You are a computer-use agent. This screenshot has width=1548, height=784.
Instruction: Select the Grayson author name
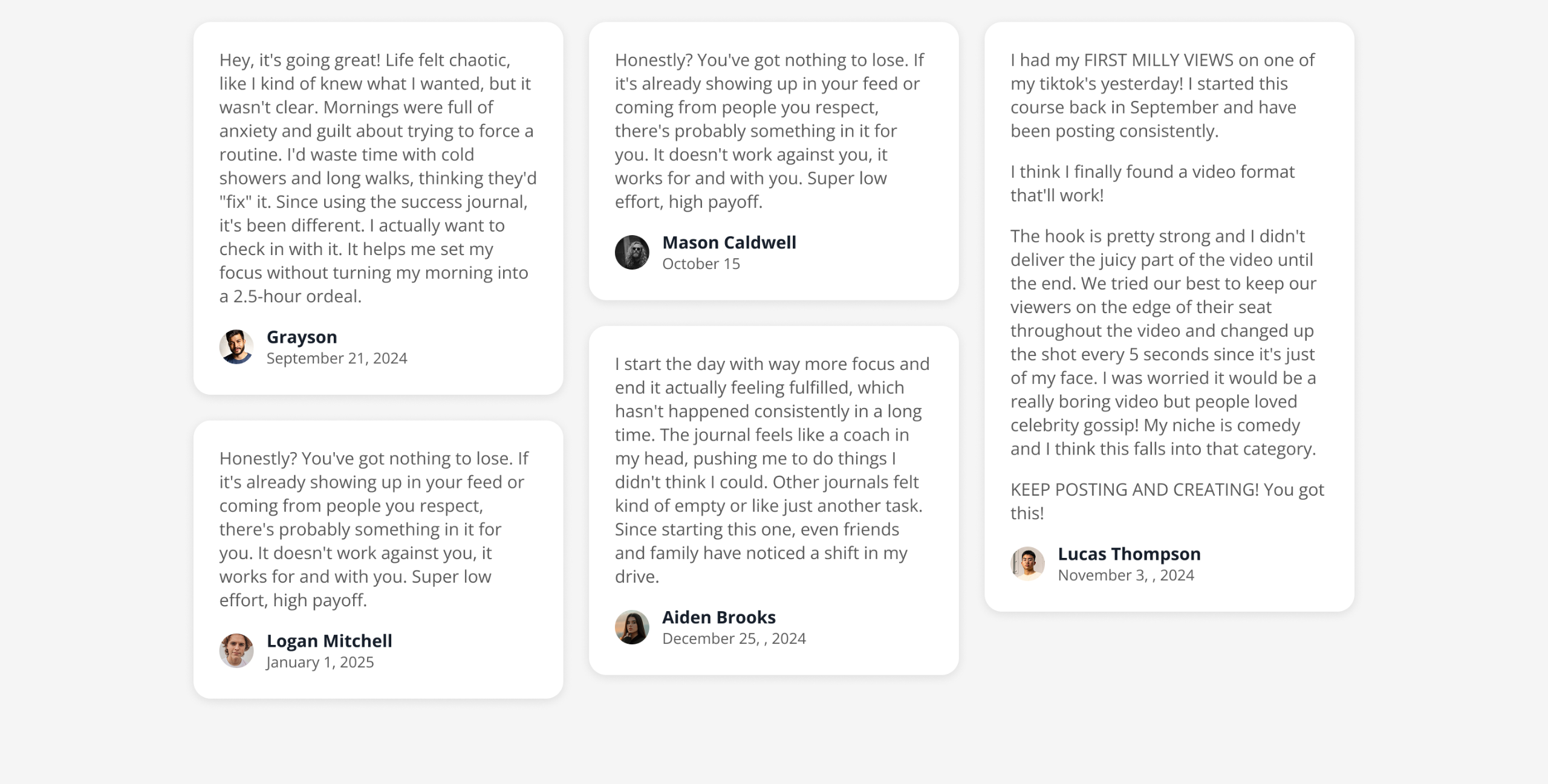(302, 337)
